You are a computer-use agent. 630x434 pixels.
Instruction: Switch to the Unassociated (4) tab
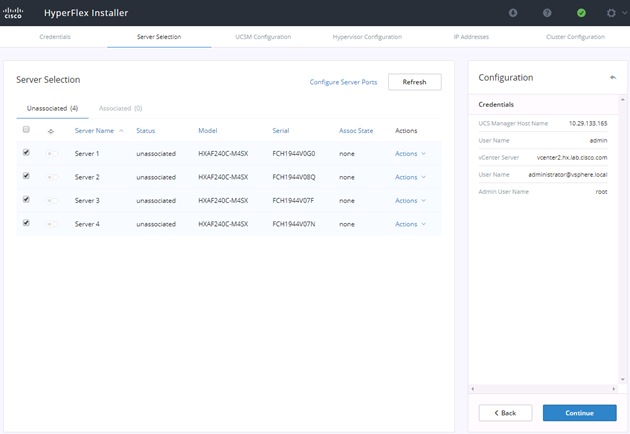coord(52,108)
